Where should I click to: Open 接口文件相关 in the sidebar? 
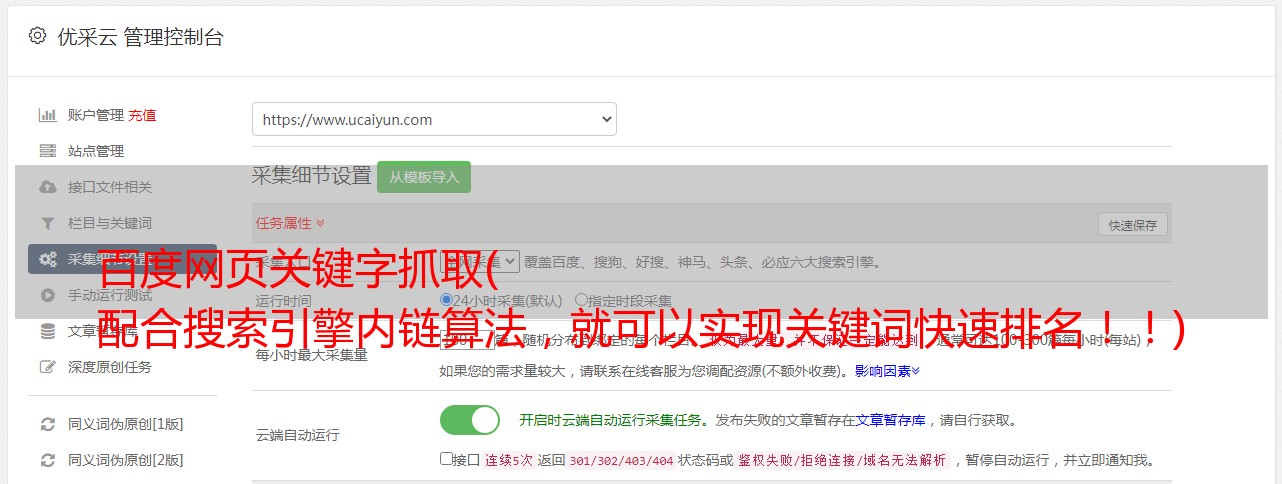click(x=110, y=187)
